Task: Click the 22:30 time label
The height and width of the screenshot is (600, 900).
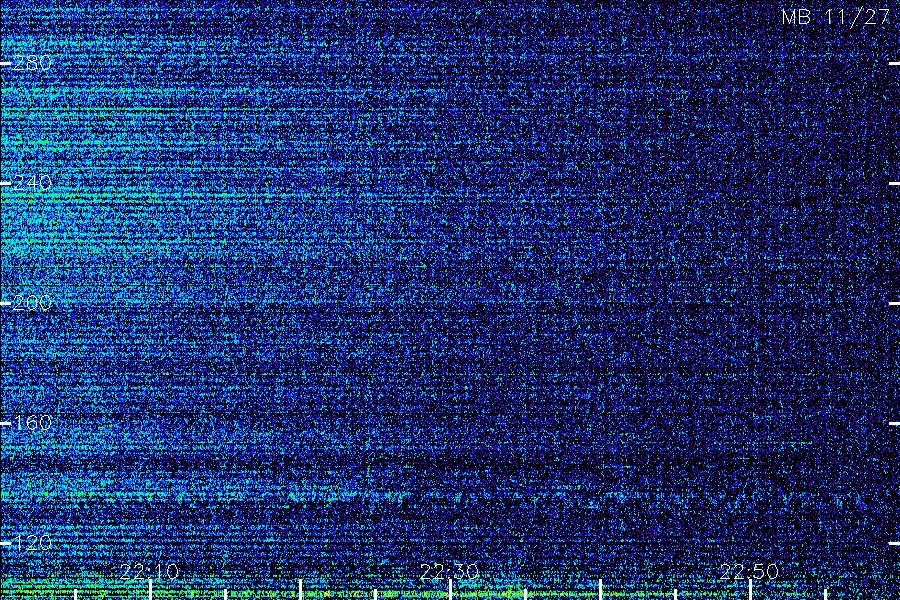Action: coord(449,571)
